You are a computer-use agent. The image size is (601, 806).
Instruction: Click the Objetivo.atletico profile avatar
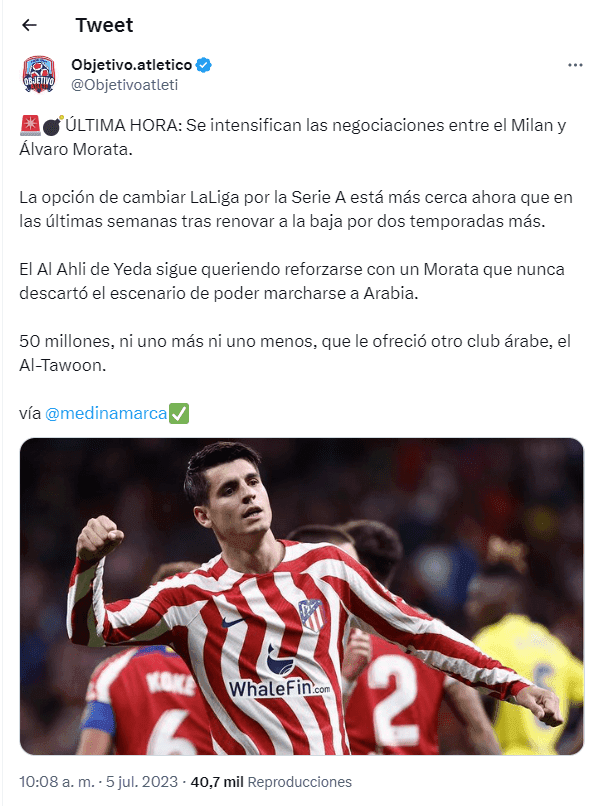point(39,75)
